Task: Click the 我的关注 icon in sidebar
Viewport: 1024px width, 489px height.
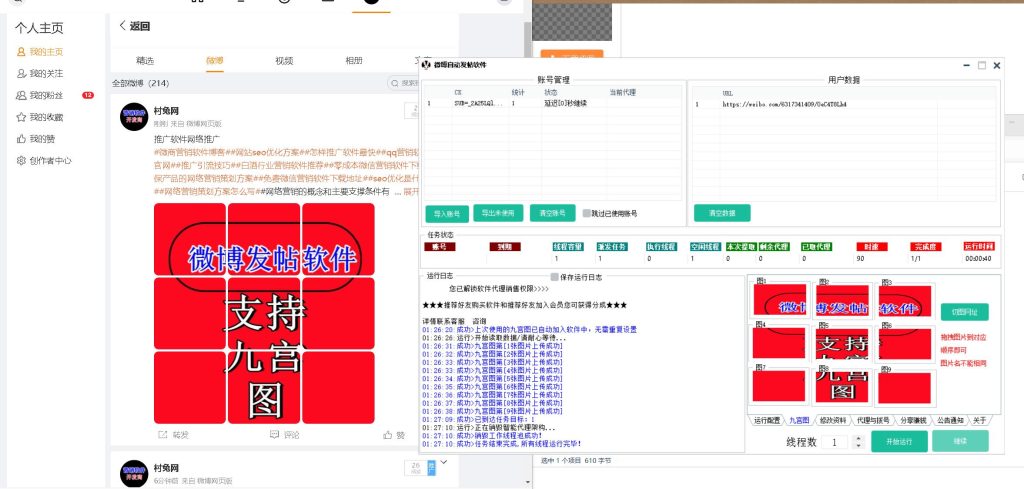Action: [21, 74]
